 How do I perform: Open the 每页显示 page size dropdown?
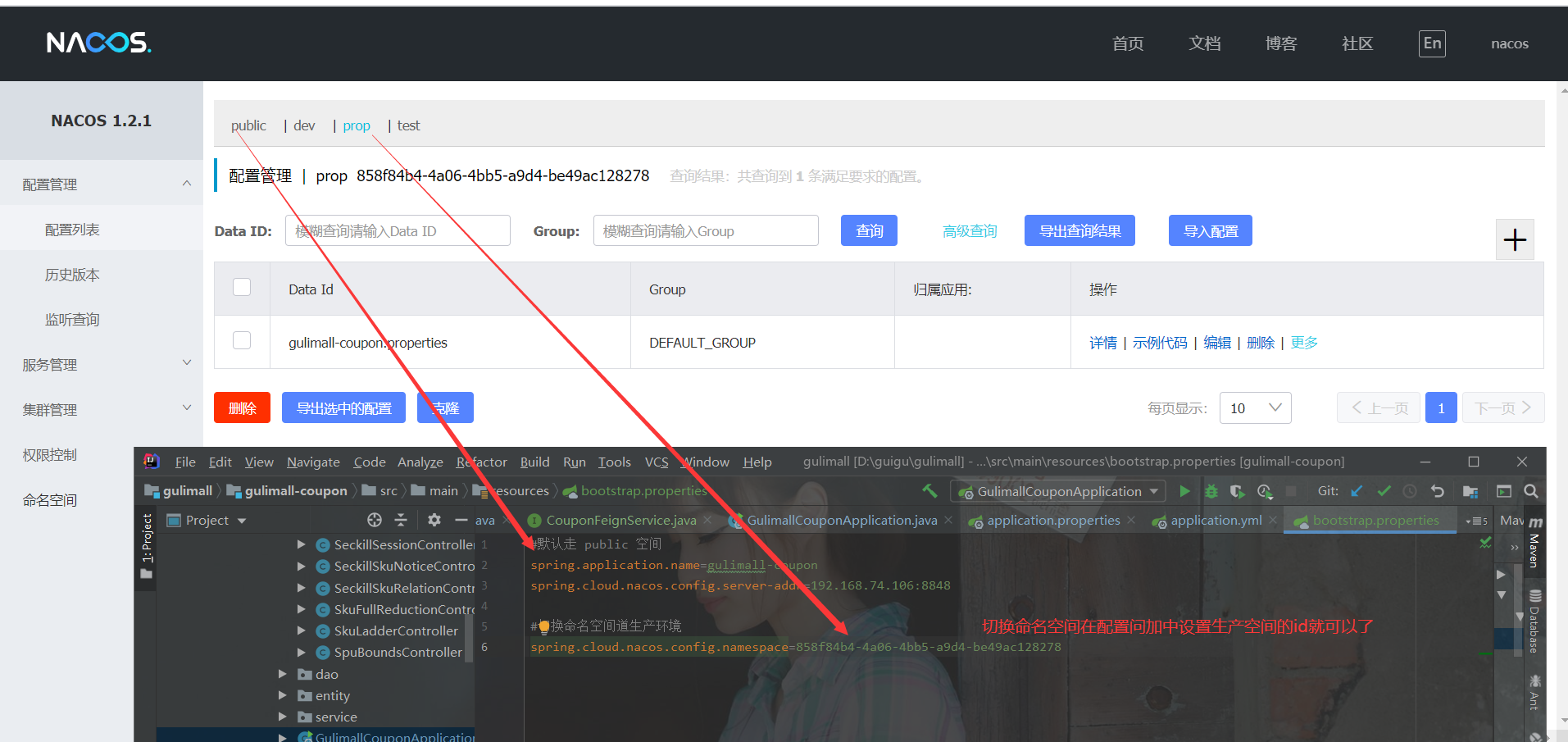click(1256, 407)
